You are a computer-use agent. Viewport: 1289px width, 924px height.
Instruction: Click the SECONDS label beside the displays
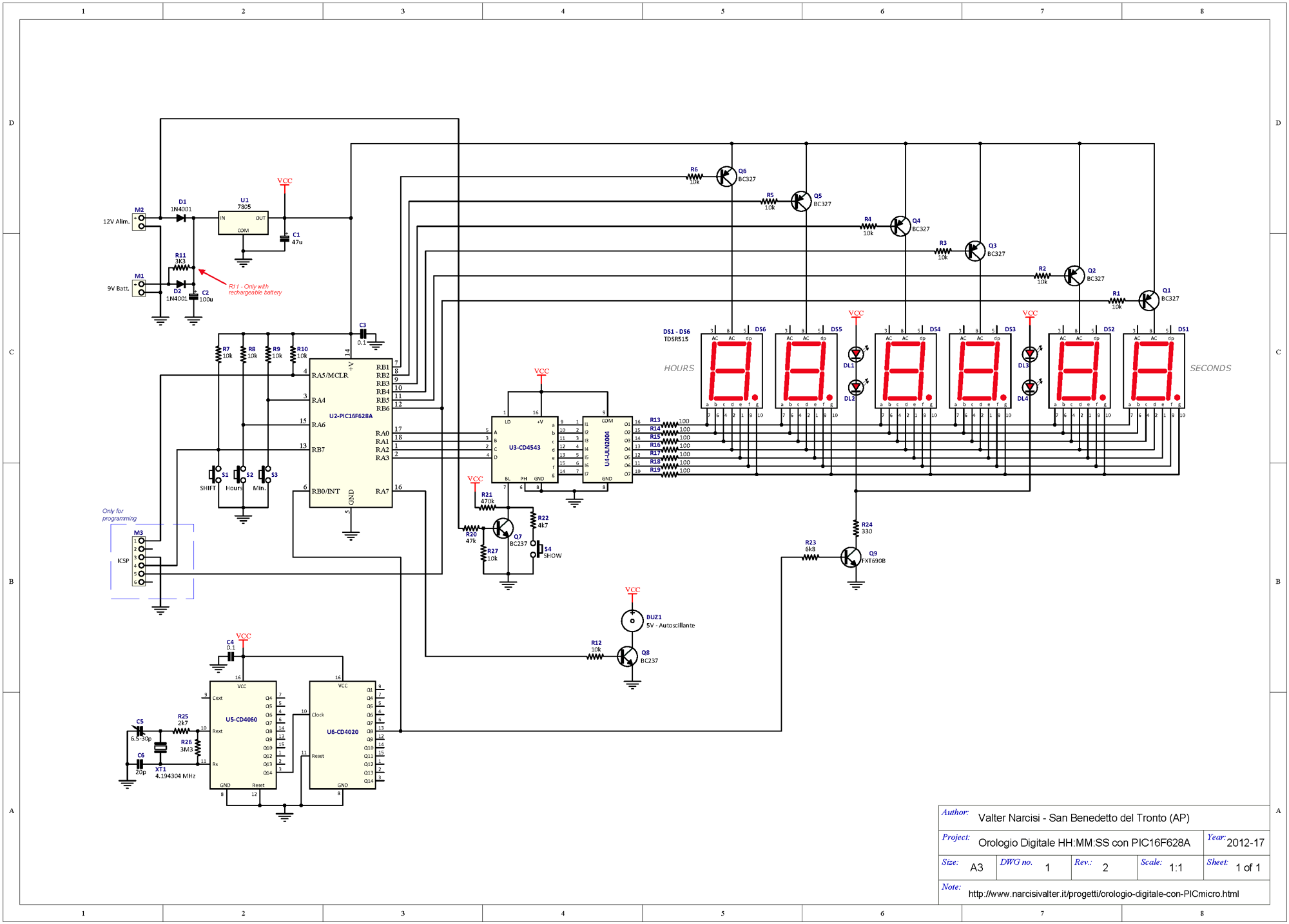click(1210, 369)
